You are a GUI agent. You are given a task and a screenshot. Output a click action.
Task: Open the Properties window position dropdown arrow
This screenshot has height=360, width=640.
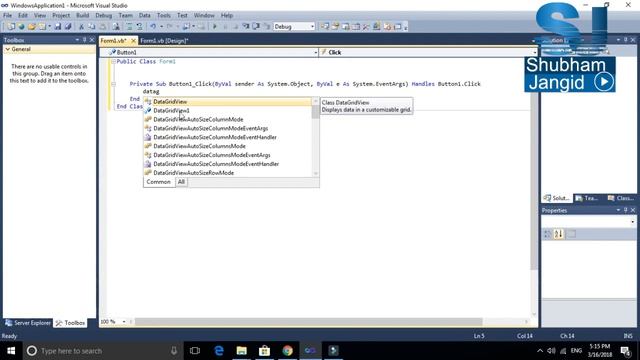(x=618, y=210)
